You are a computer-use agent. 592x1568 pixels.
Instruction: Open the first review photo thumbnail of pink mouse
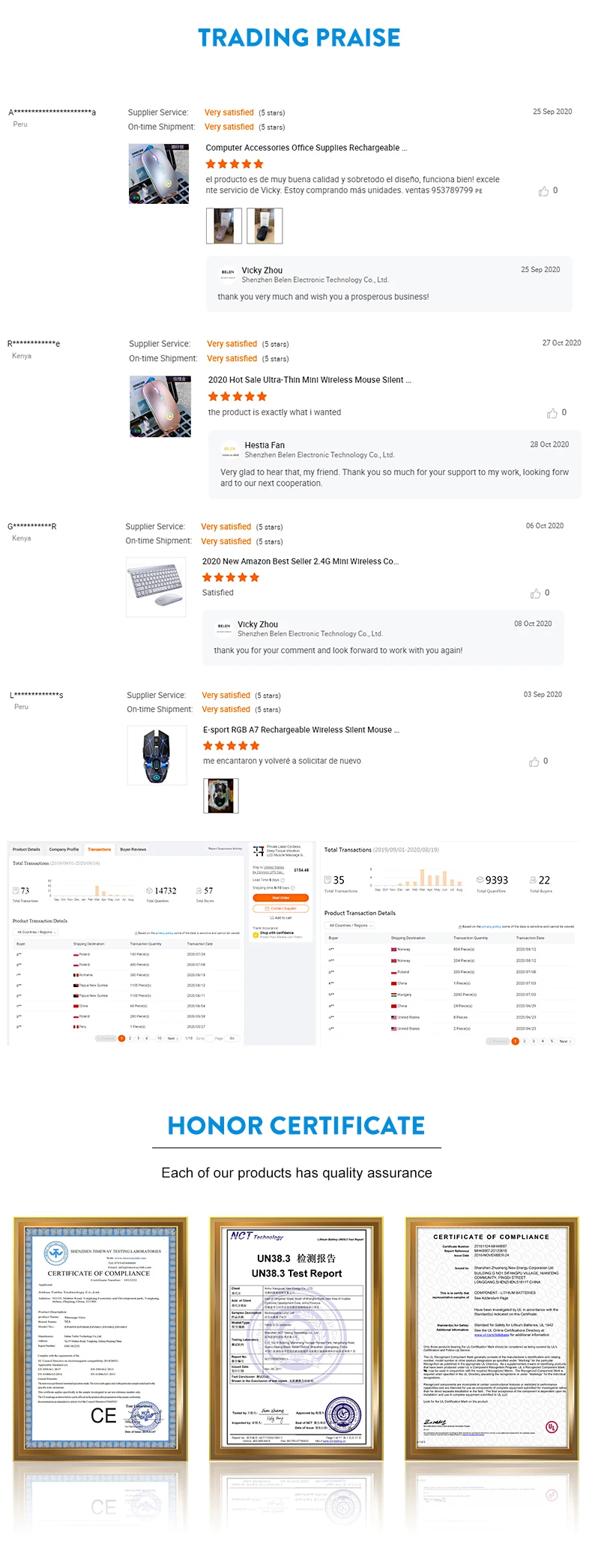[x=224, y=226]
